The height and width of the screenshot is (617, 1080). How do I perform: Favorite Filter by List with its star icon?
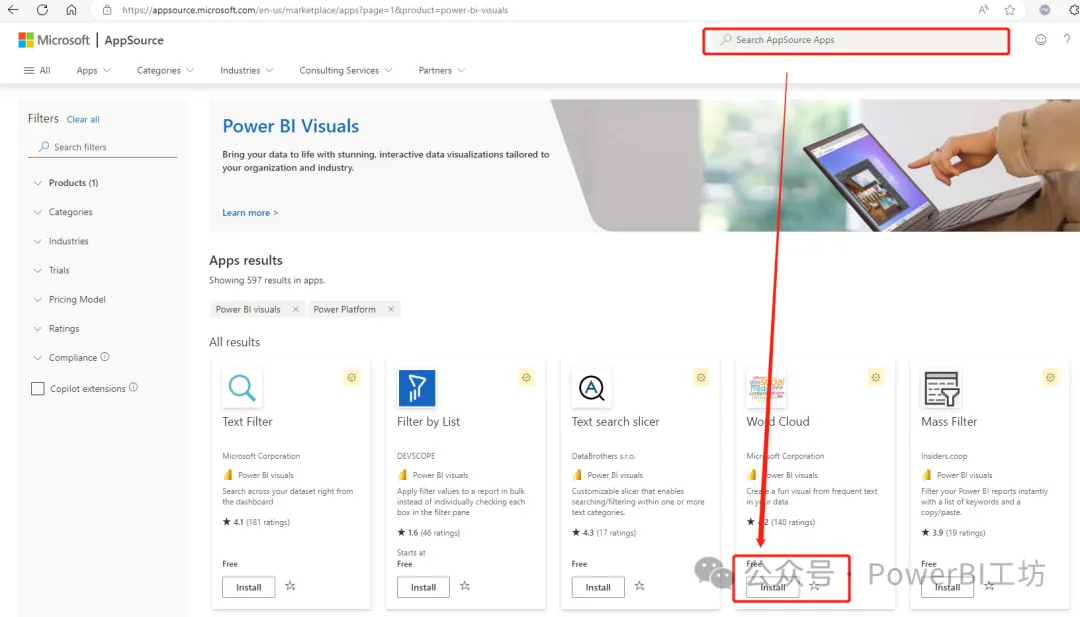465,586
